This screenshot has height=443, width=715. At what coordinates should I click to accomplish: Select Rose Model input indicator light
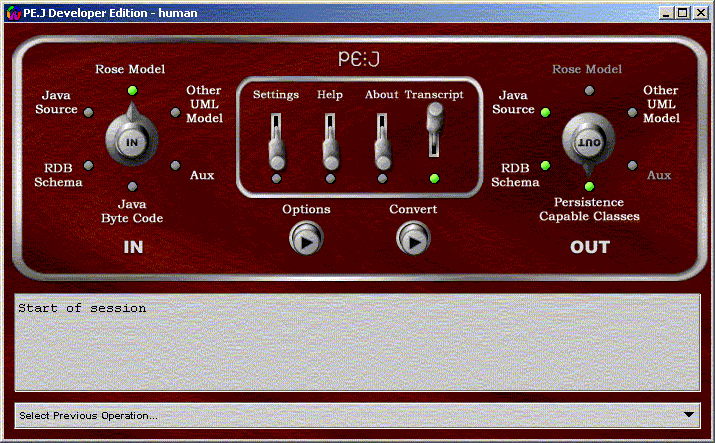point(132,90)
